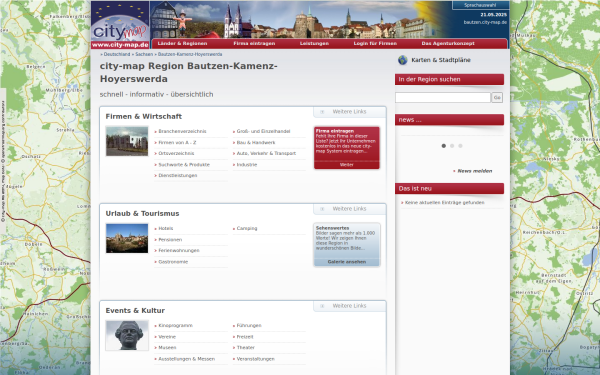Click the bautzen.city-map.de text in header

point(485,22)
